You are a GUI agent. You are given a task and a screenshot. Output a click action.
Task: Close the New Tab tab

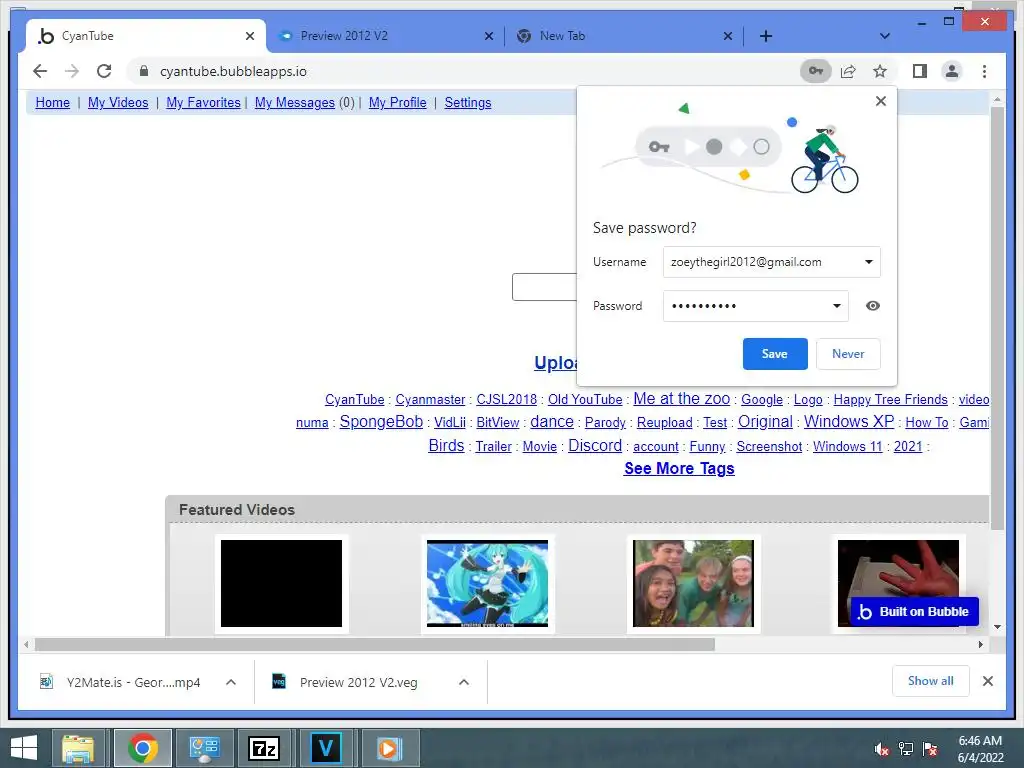728,36
